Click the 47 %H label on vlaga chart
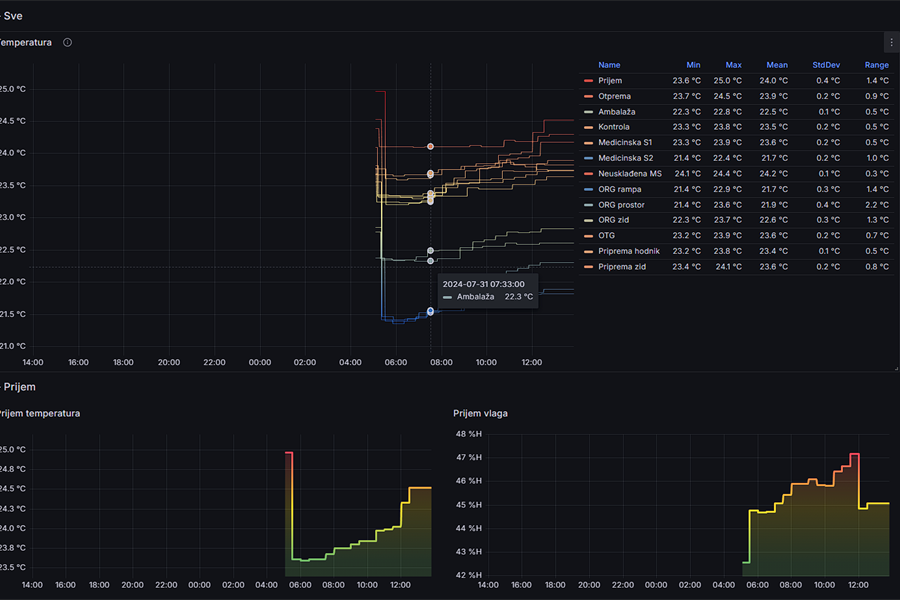This screenshot has width=900, height=600. coord(469,458)
